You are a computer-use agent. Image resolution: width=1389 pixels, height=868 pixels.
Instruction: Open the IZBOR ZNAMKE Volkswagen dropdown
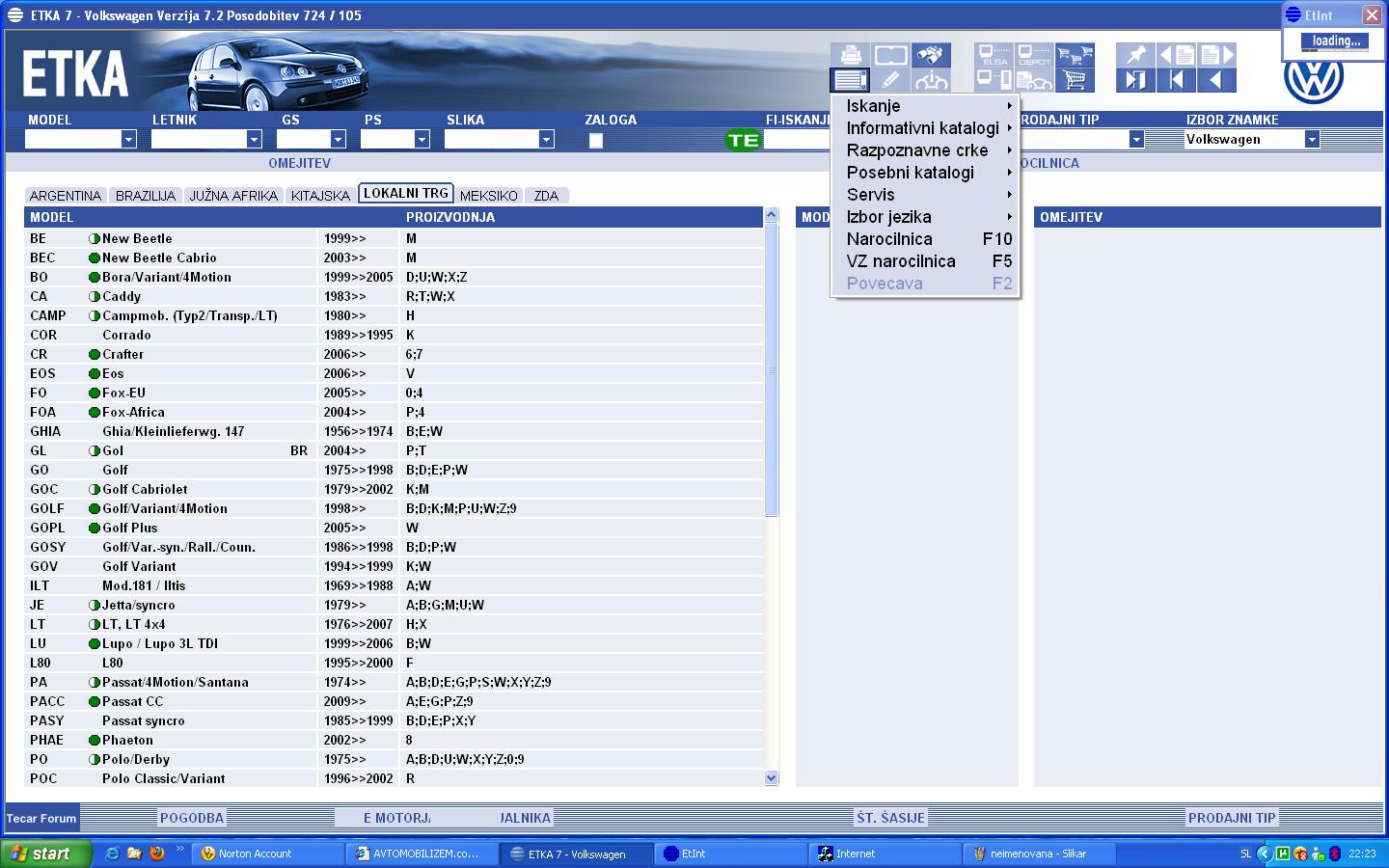click(x=1312, y=140)
